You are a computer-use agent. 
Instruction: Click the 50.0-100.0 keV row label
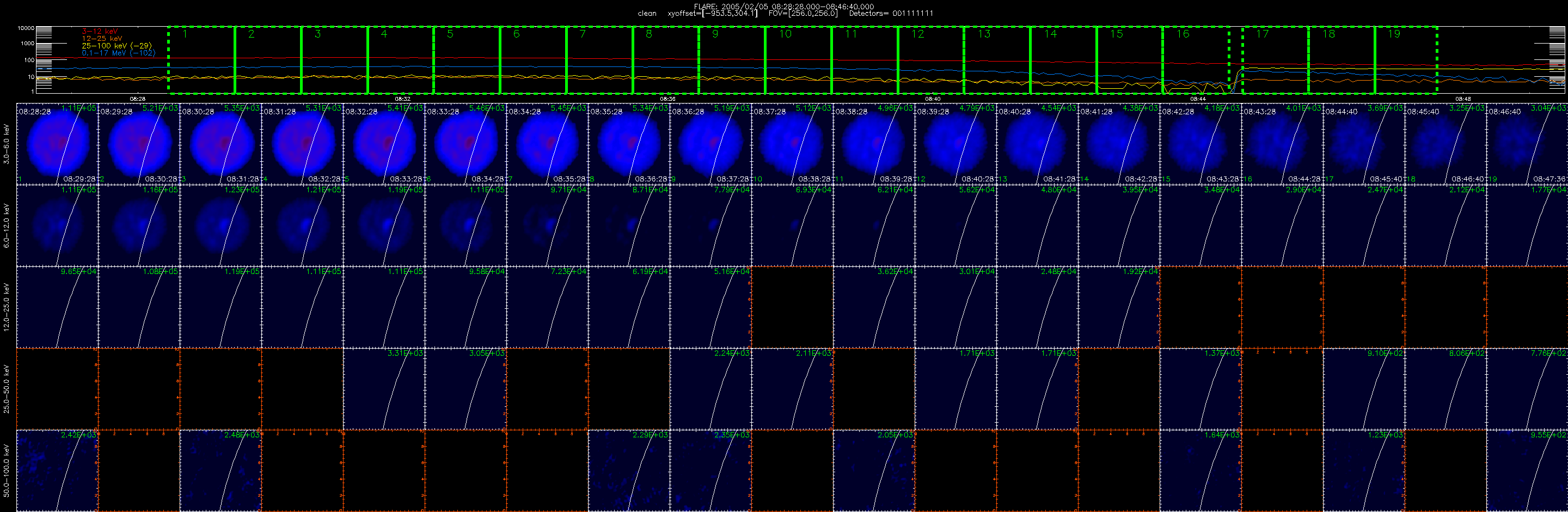pyautogui.click(x=7, y=471)
